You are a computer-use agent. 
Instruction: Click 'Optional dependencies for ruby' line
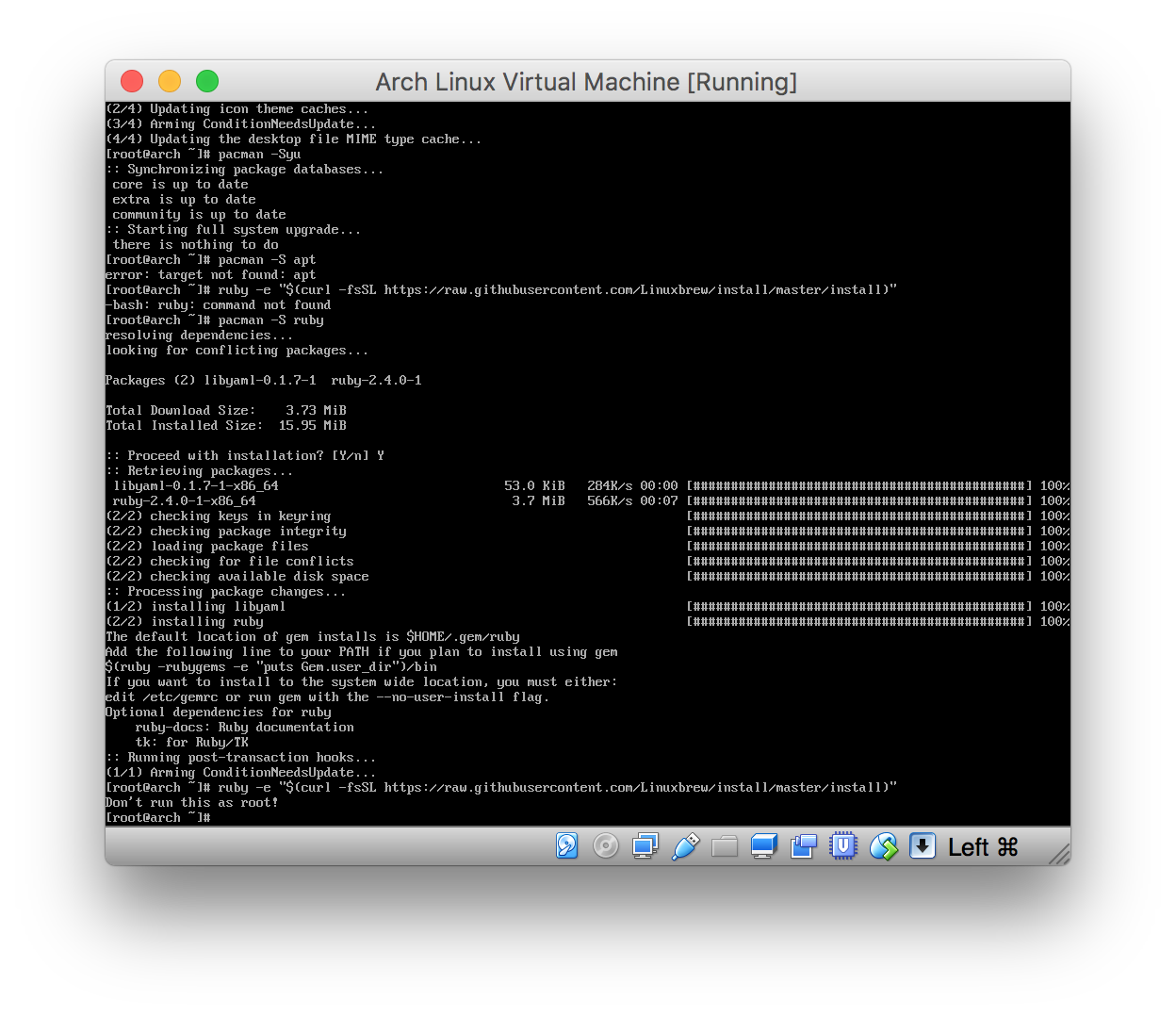219,713
